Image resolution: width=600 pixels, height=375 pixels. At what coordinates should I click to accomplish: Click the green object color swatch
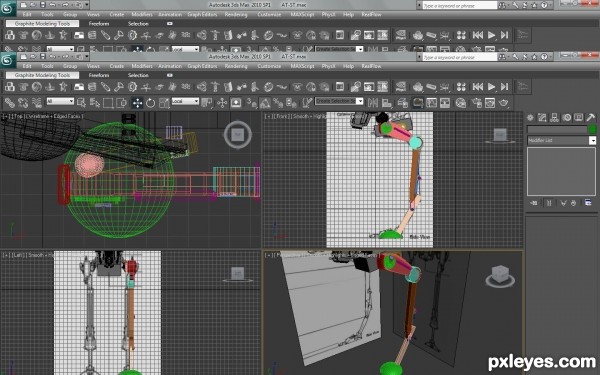(x=592, y=129)
